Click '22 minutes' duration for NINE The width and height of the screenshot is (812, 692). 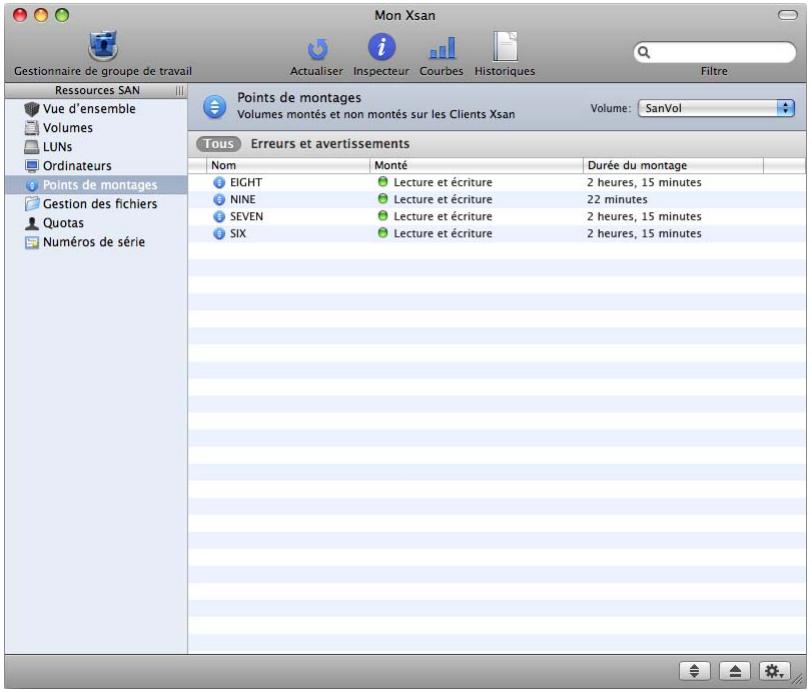coord(617,199)
